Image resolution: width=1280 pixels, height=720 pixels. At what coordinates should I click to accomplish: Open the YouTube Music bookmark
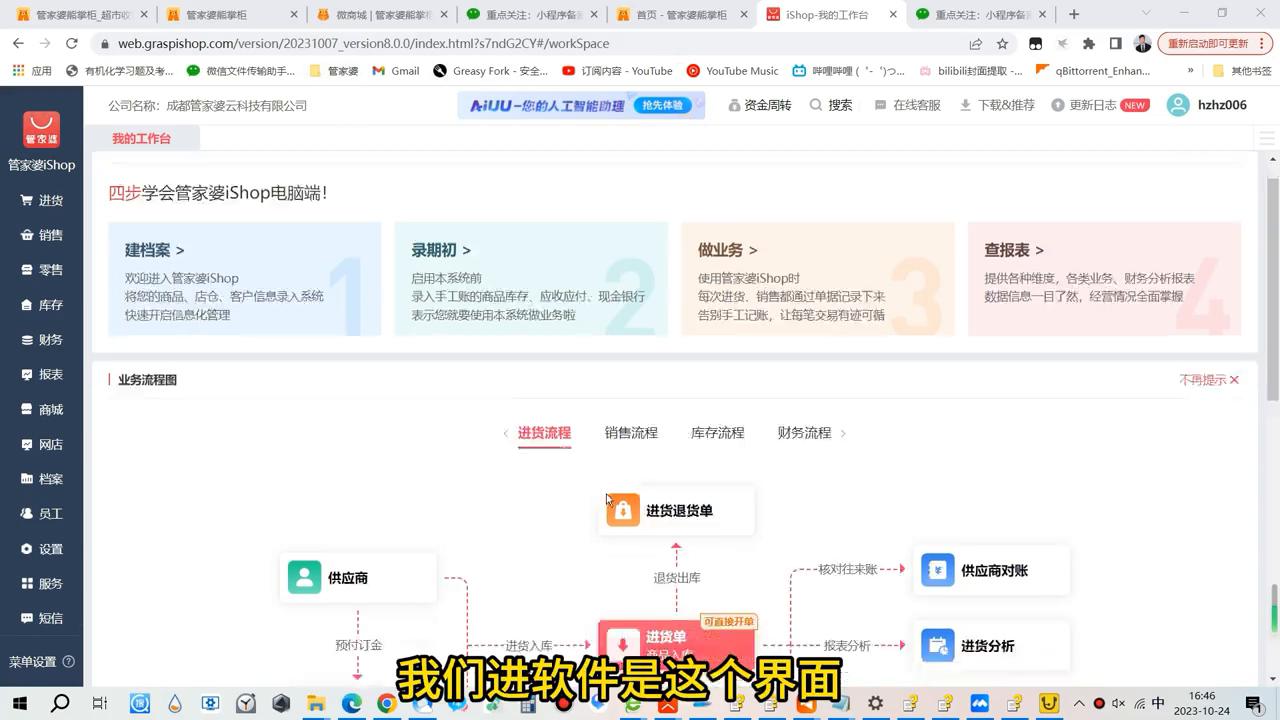pyautogui.click(x=732, y=71)
